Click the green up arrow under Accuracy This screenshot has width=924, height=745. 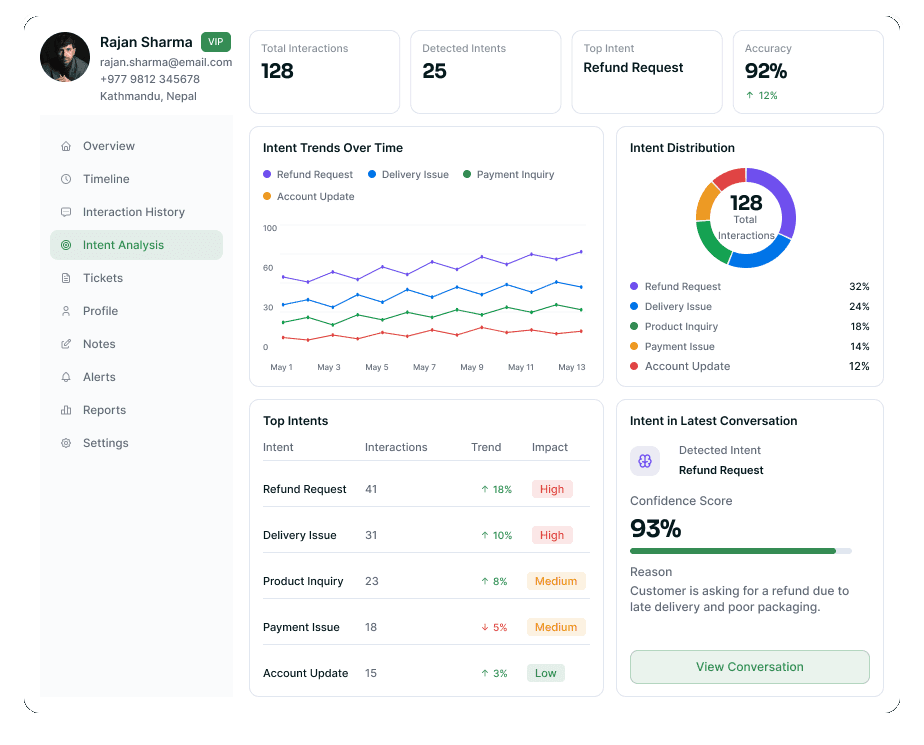(750, 95)
